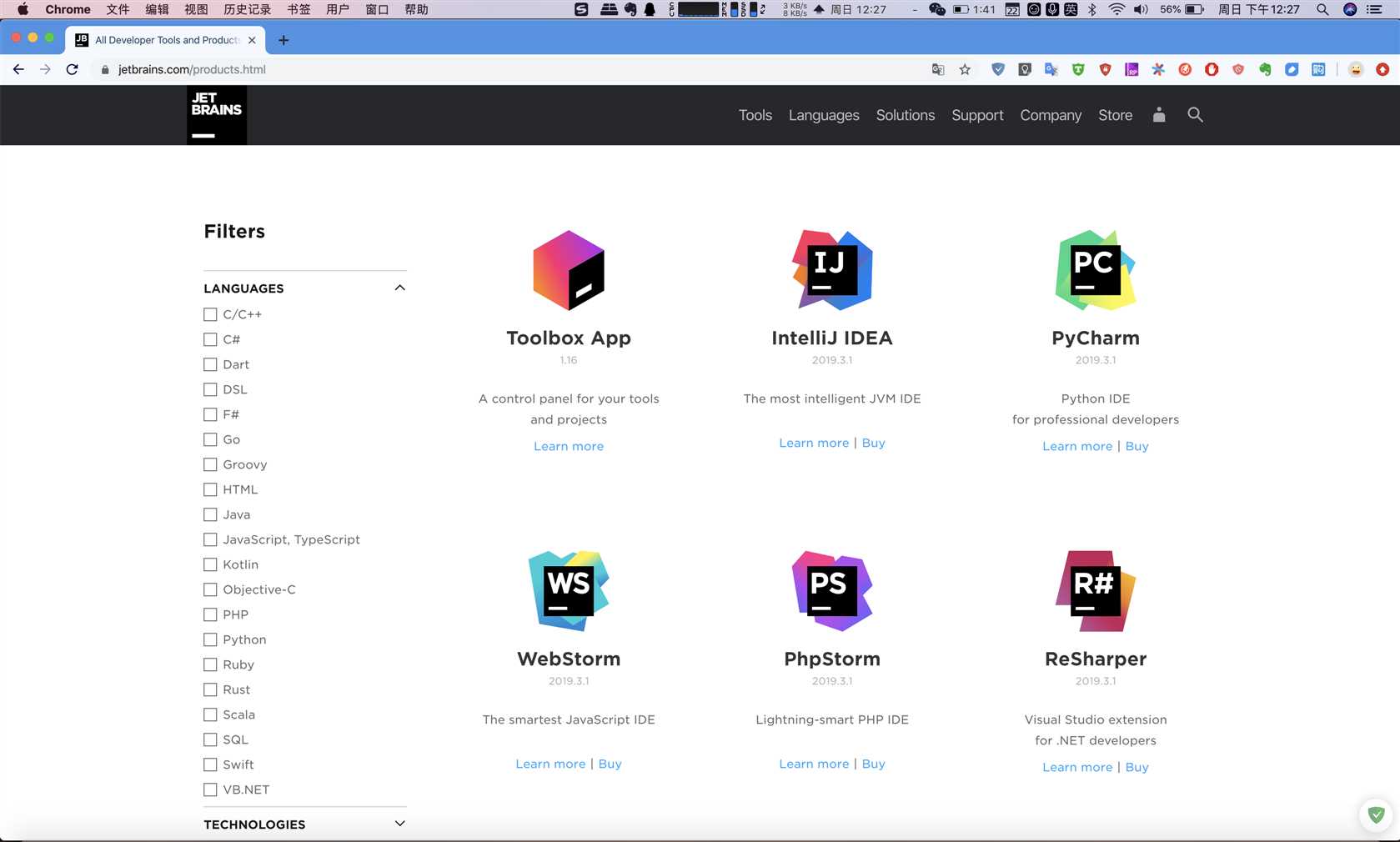The height and width of the screenshot is (842, 1400).
Task: Check the C/C++ language filter
Action: 210,314
